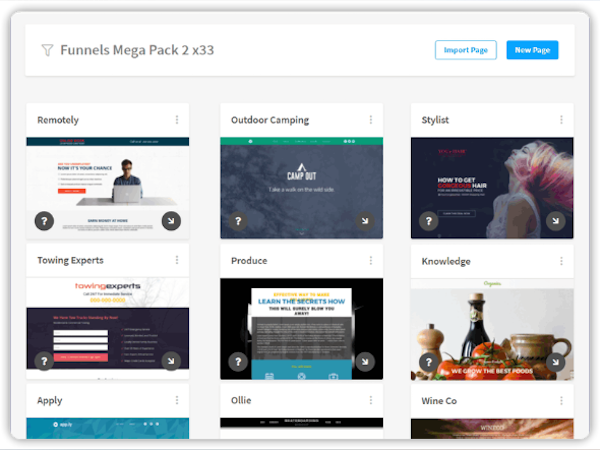
Task: Select the Towing Experts page thumbnail
Action: (x=108, y=328)
